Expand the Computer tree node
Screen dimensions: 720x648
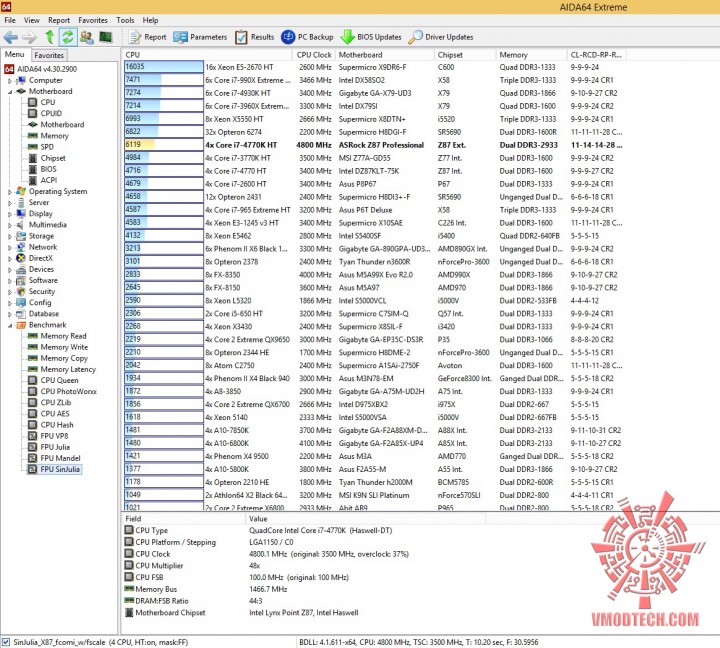click(x=10, y=81)
